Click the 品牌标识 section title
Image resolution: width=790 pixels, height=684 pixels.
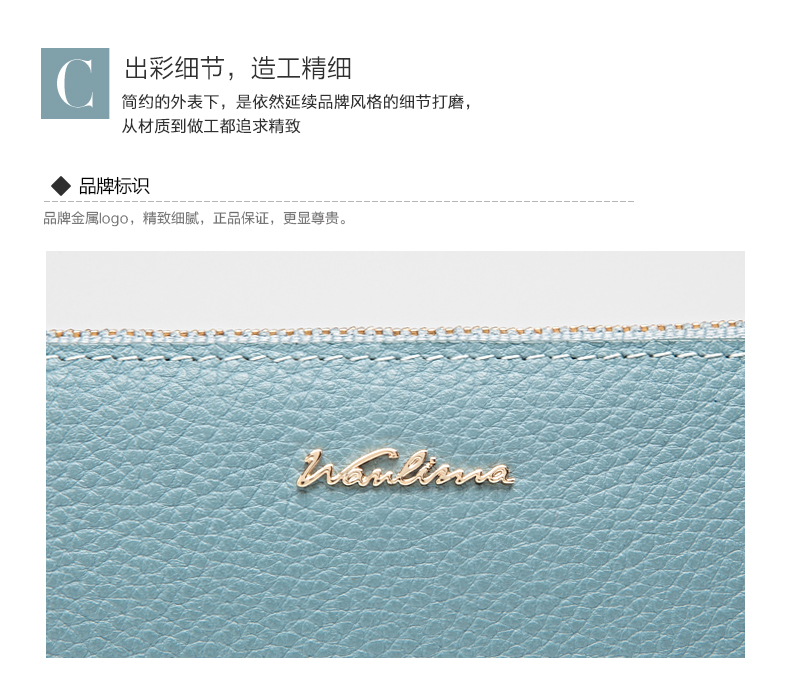(114, 186)
